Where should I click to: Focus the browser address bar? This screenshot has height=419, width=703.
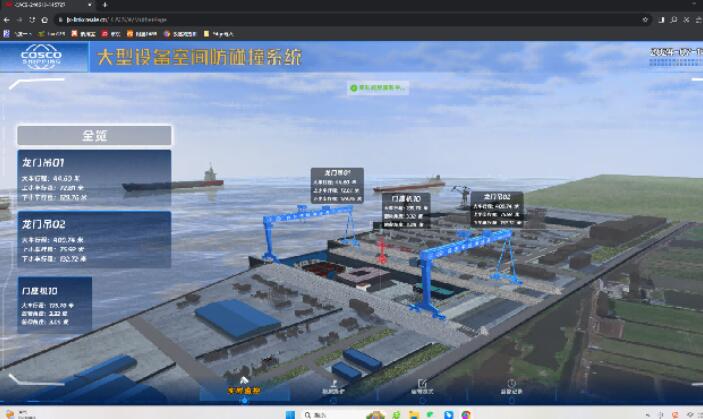coord(300,19)
